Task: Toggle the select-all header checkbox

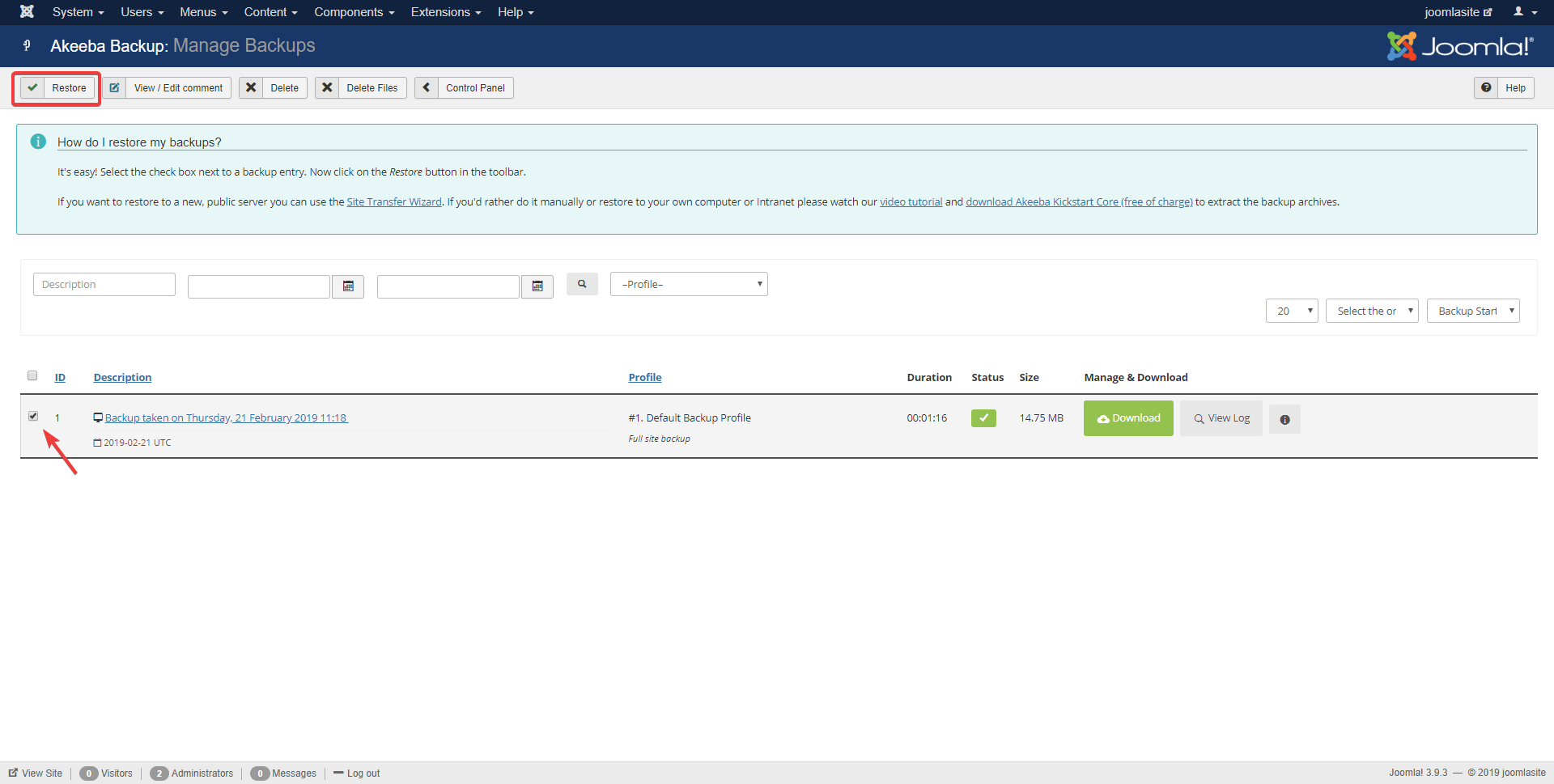Action: [32, 375]
